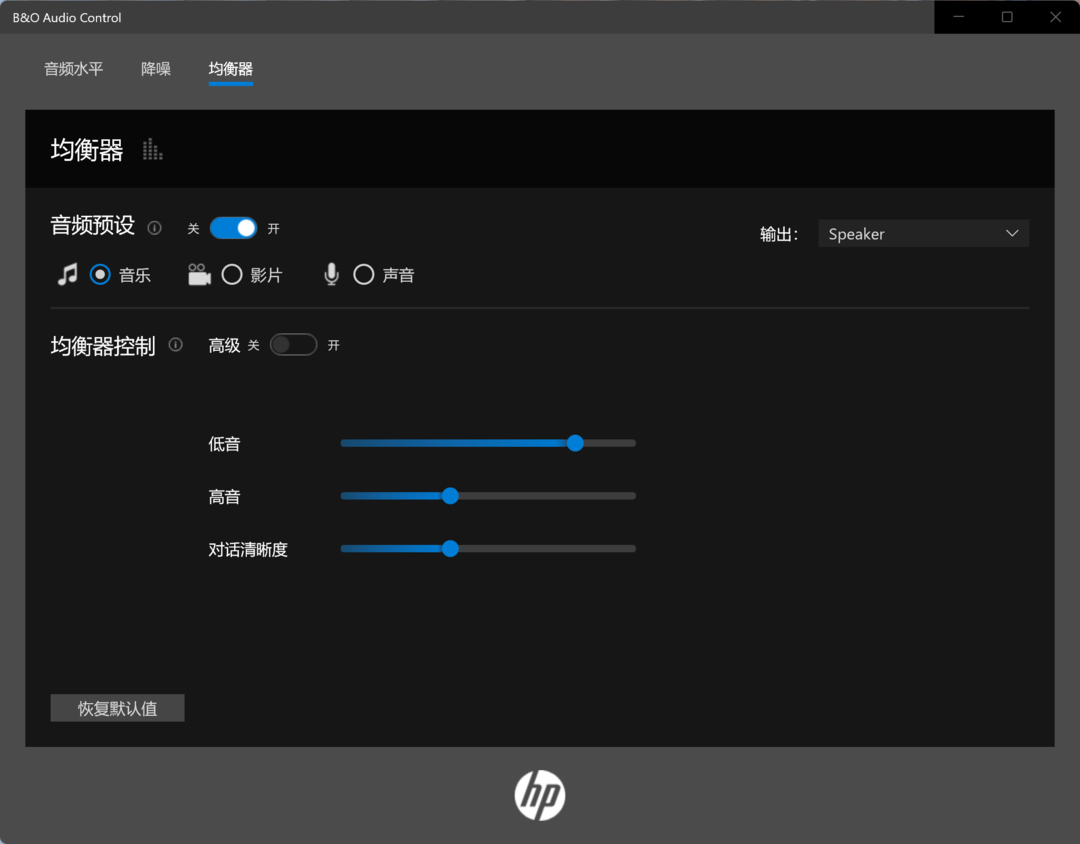Click the movie camera icon
Viewport: 1080px width, 844px height.
[x=199, y=275]
